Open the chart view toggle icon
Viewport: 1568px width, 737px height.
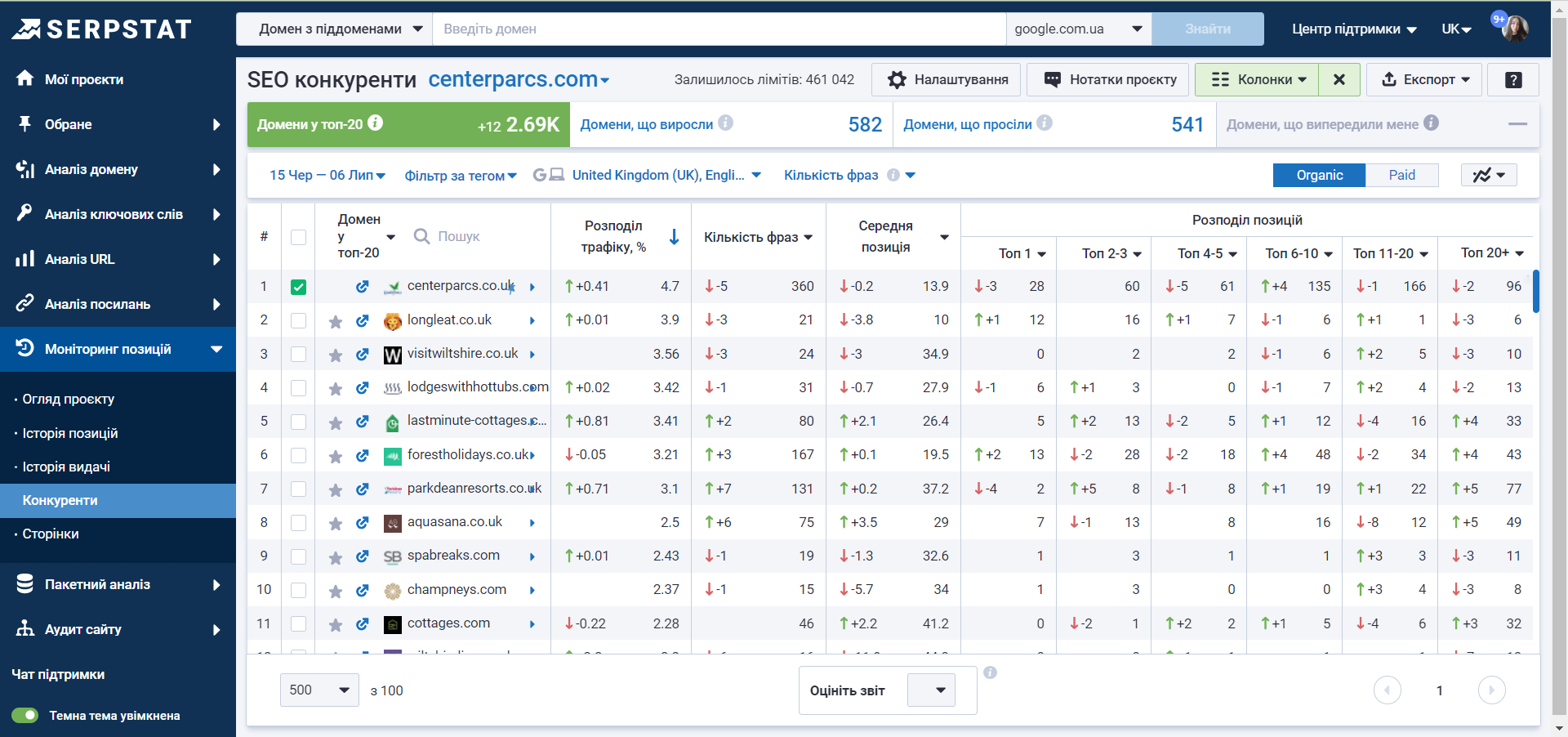click(1489, 175)
